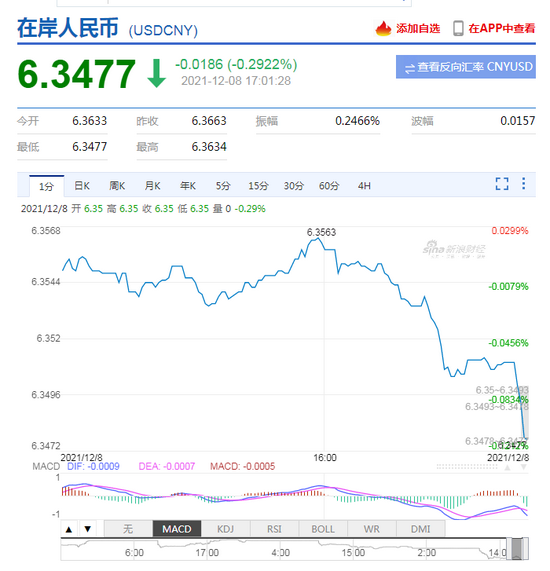The height and width of the screenshot is (571, 550).
Task: Open the fullscreen chart view icon
Action: [502, 184]
